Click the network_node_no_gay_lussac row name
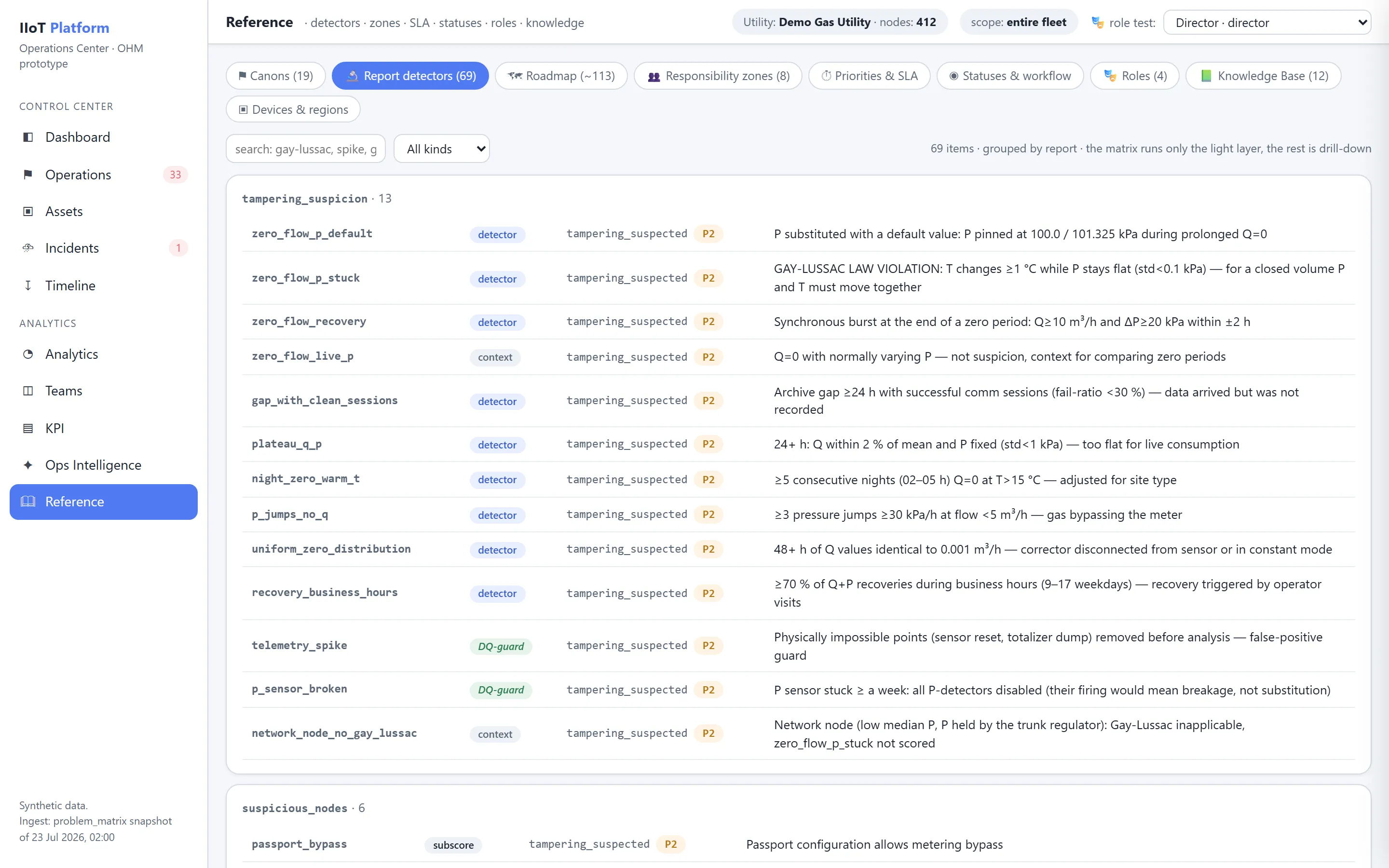This screenshot has height=868, width=1389. coord(335,733)
